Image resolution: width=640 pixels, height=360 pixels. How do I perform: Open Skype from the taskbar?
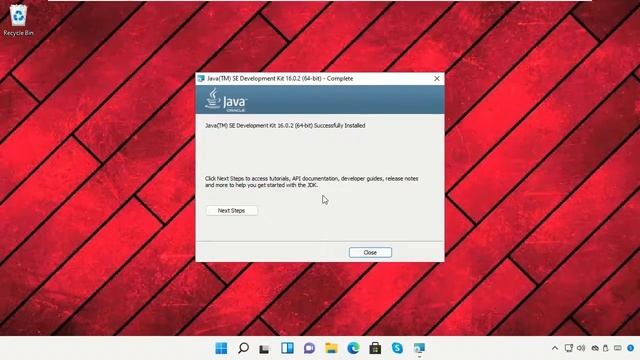click(397, 348)
